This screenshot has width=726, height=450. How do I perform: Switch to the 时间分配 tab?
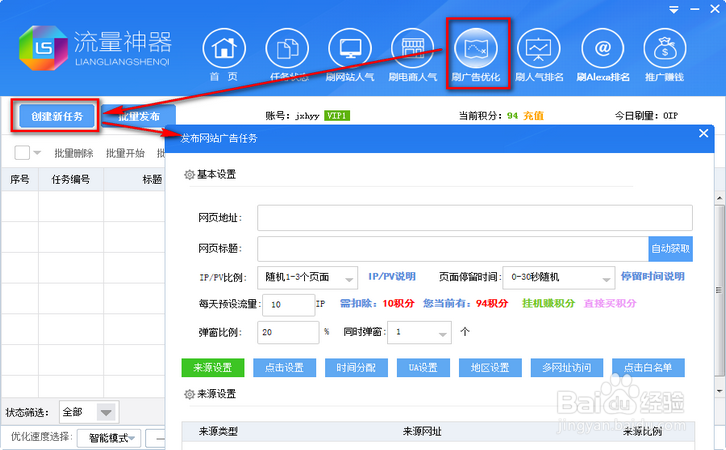pos(356,368)
